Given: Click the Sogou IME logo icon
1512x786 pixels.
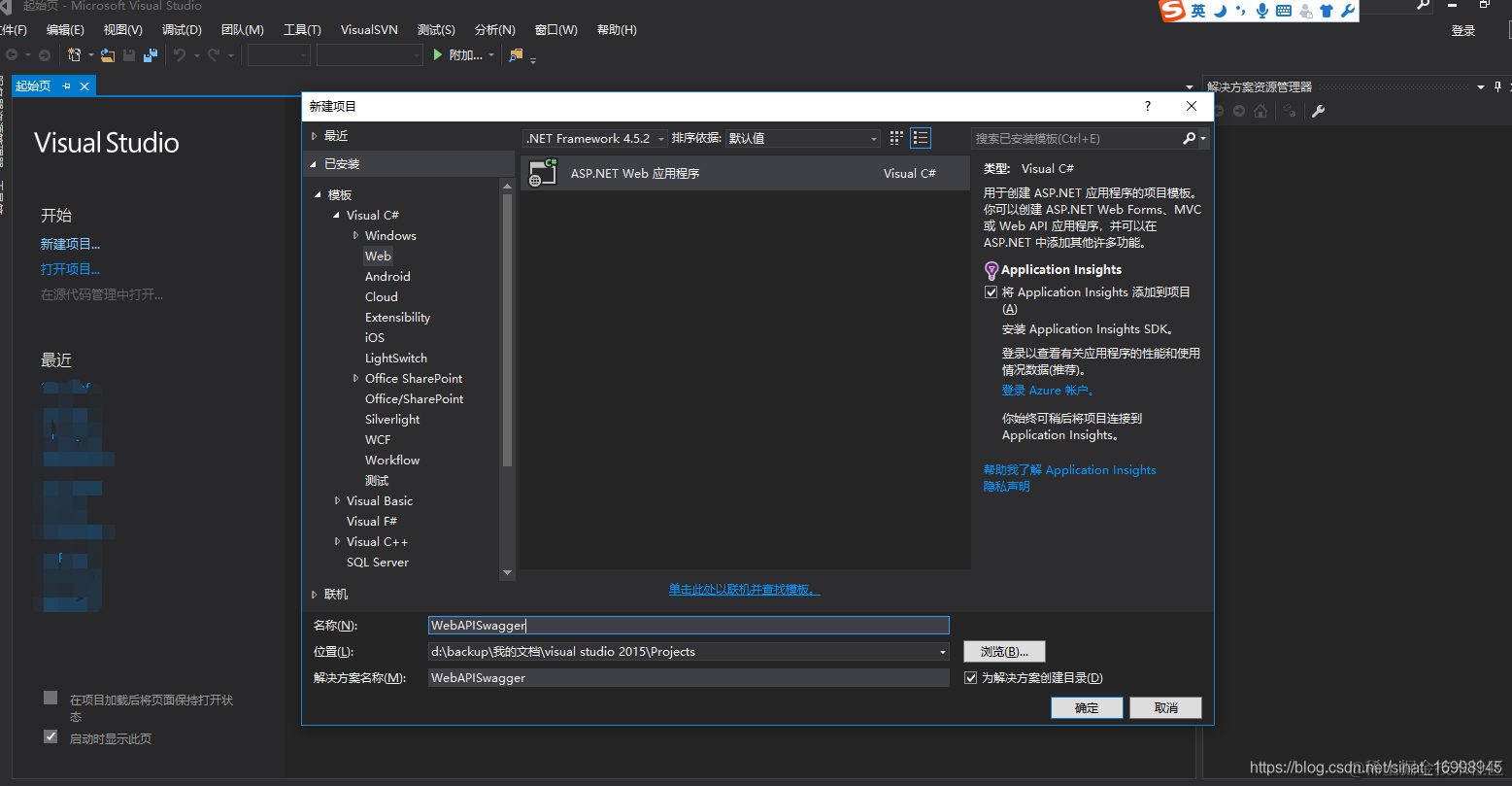Looking at the screenshot, I should coord(1174,11).
